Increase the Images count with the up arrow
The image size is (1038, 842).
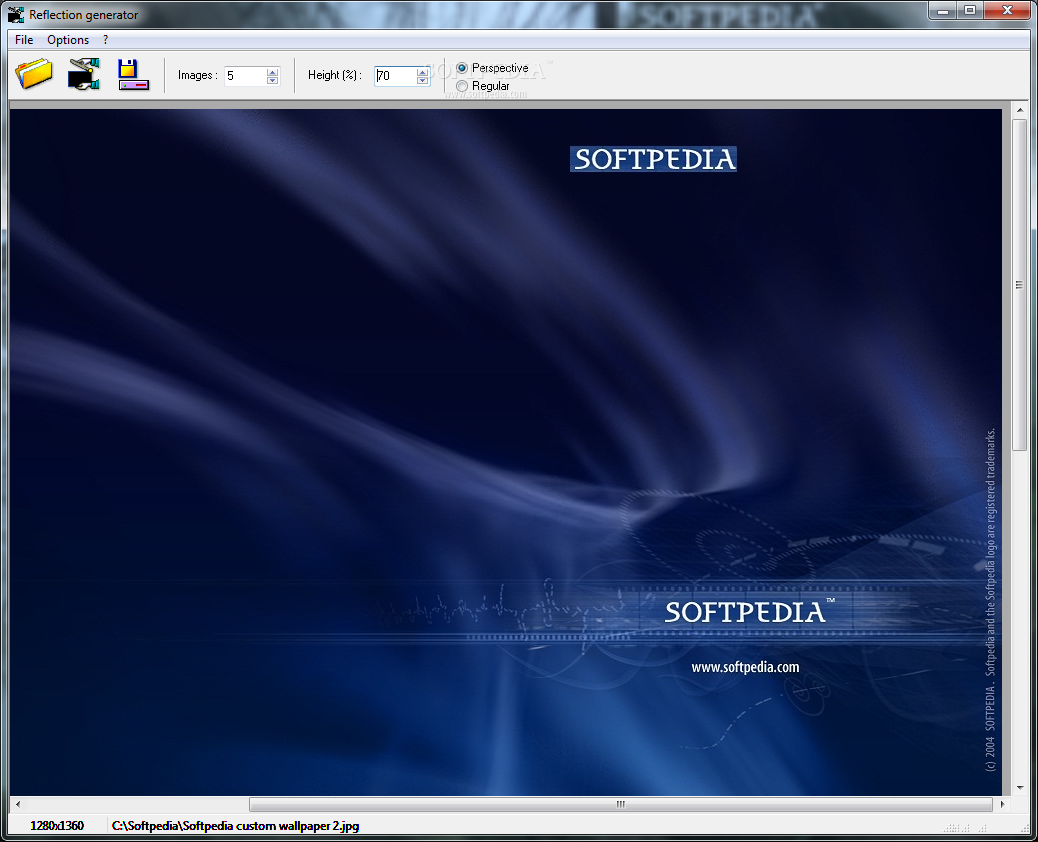(272, 71)
